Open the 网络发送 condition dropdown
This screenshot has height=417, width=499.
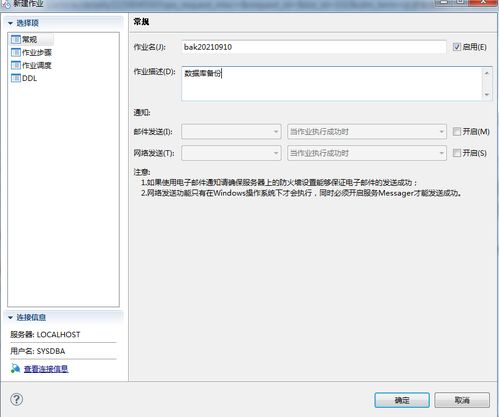367,153
